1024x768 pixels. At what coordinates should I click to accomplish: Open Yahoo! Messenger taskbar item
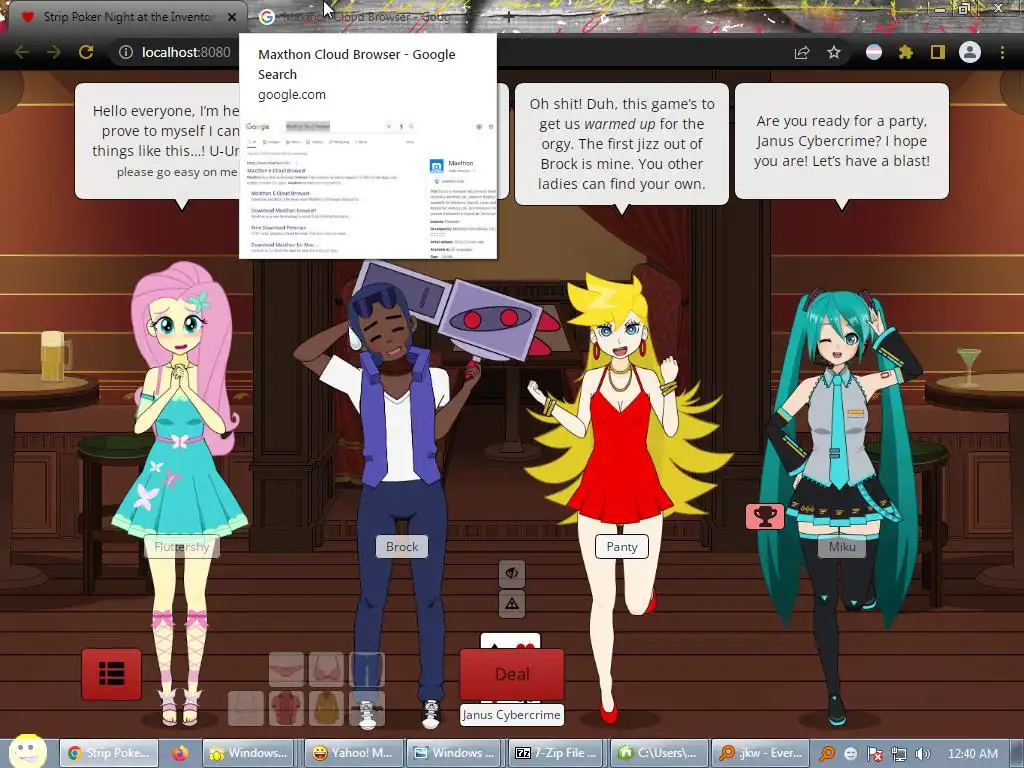pyautogui.click(x=353, y=753)
